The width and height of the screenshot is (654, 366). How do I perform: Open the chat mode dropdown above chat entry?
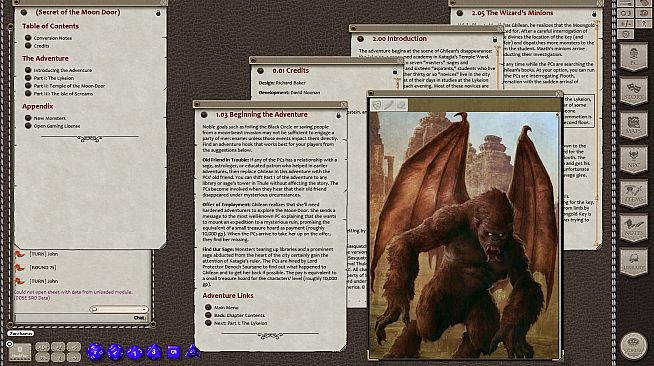(119, 309)
